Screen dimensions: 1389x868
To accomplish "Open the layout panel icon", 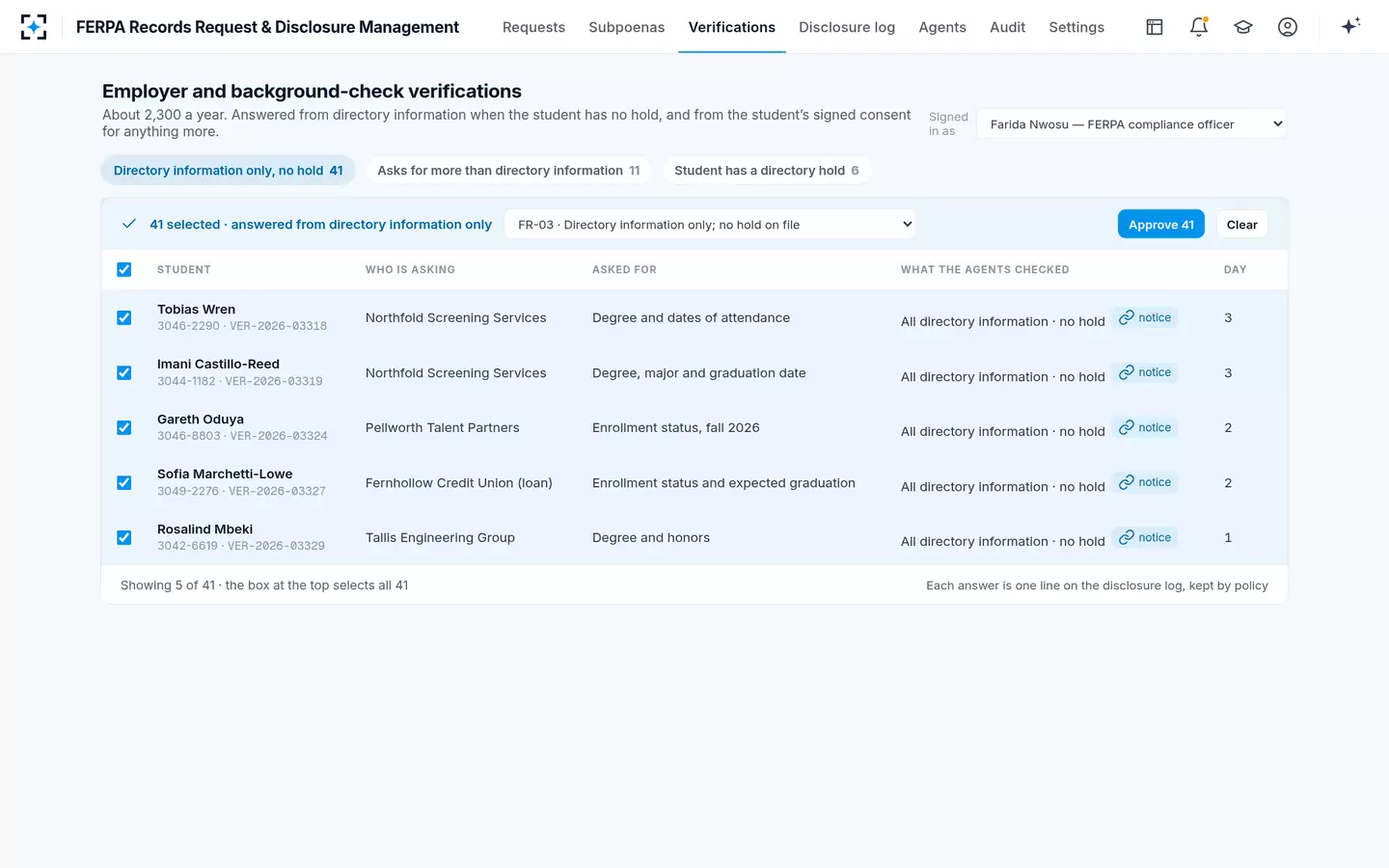I will (x=1155, y=27).
